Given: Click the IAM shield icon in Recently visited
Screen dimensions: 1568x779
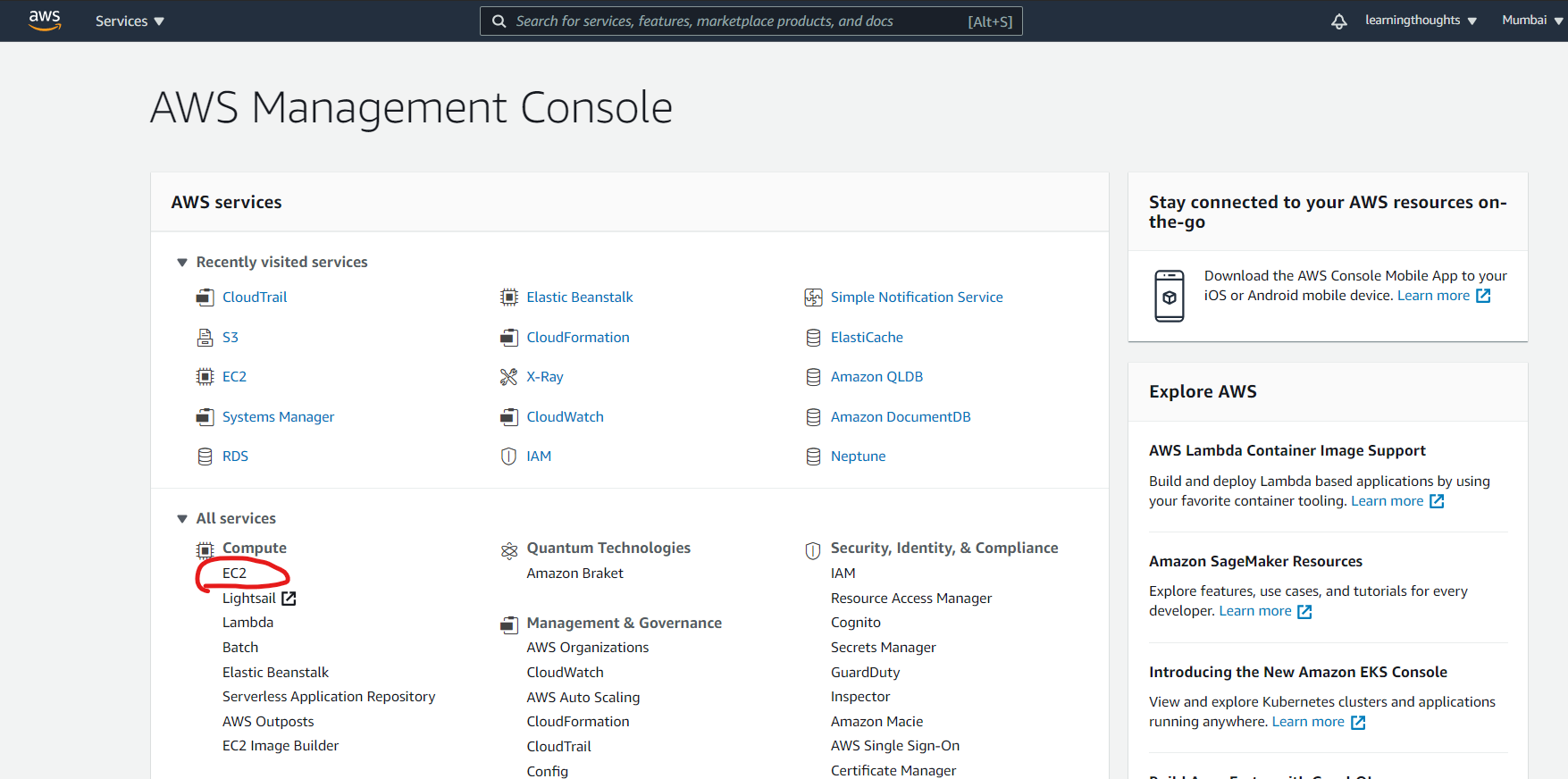Looking at the screenshot, I should pos(509,457).
